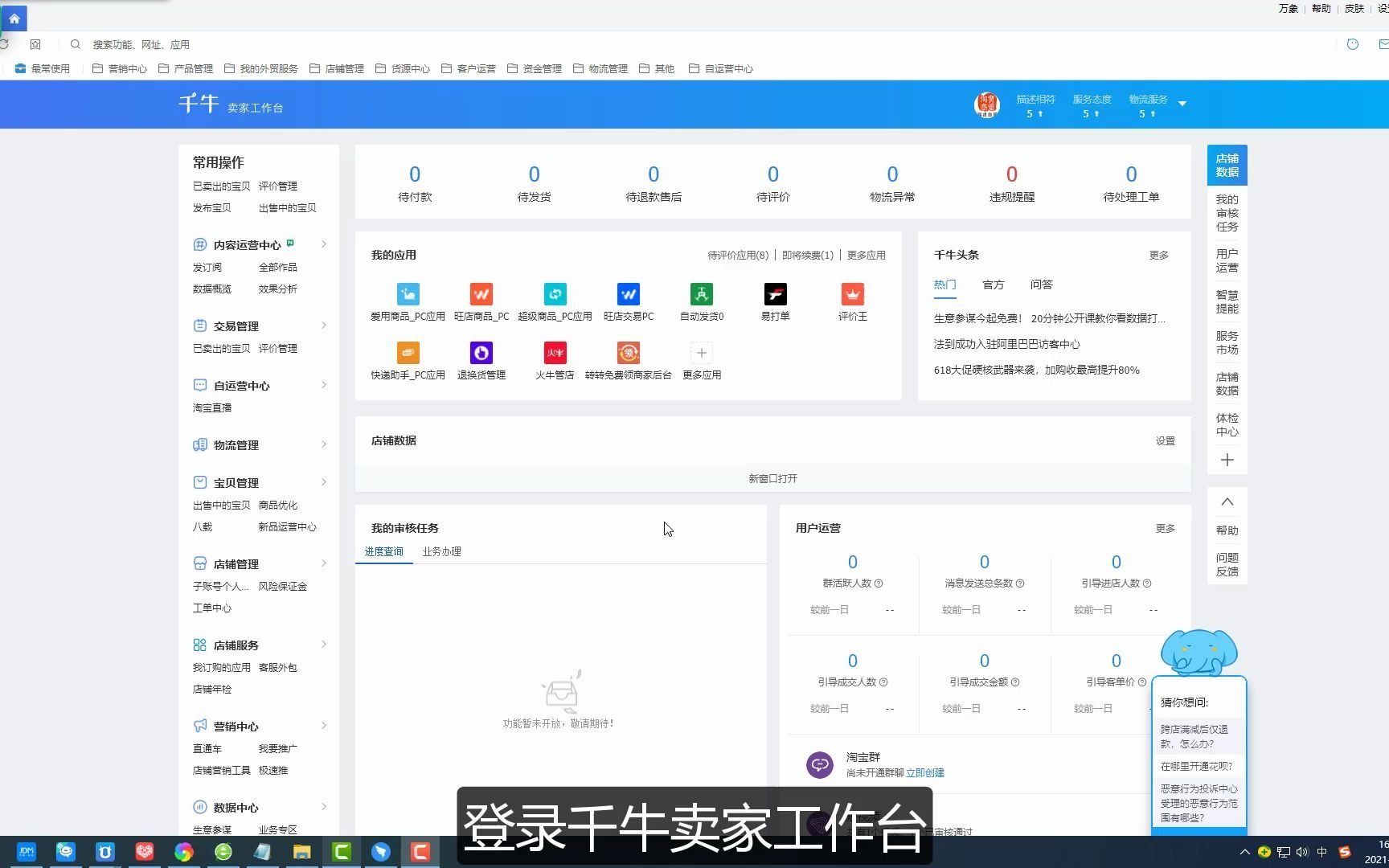
Task: Click the plus icon in the right sidebar
Action: pos(1227,461)
